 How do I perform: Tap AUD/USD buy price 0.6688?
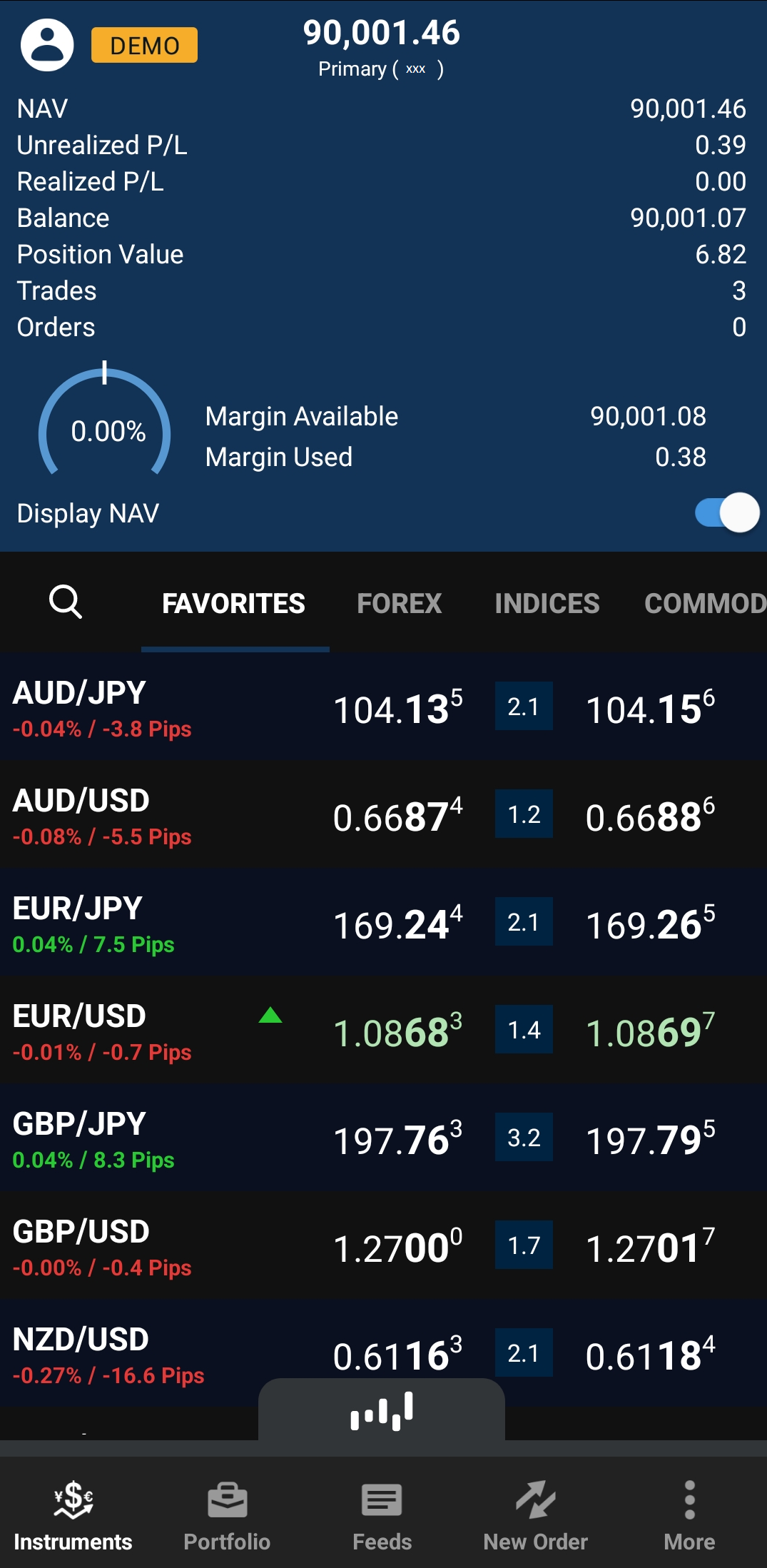point(650,816)
